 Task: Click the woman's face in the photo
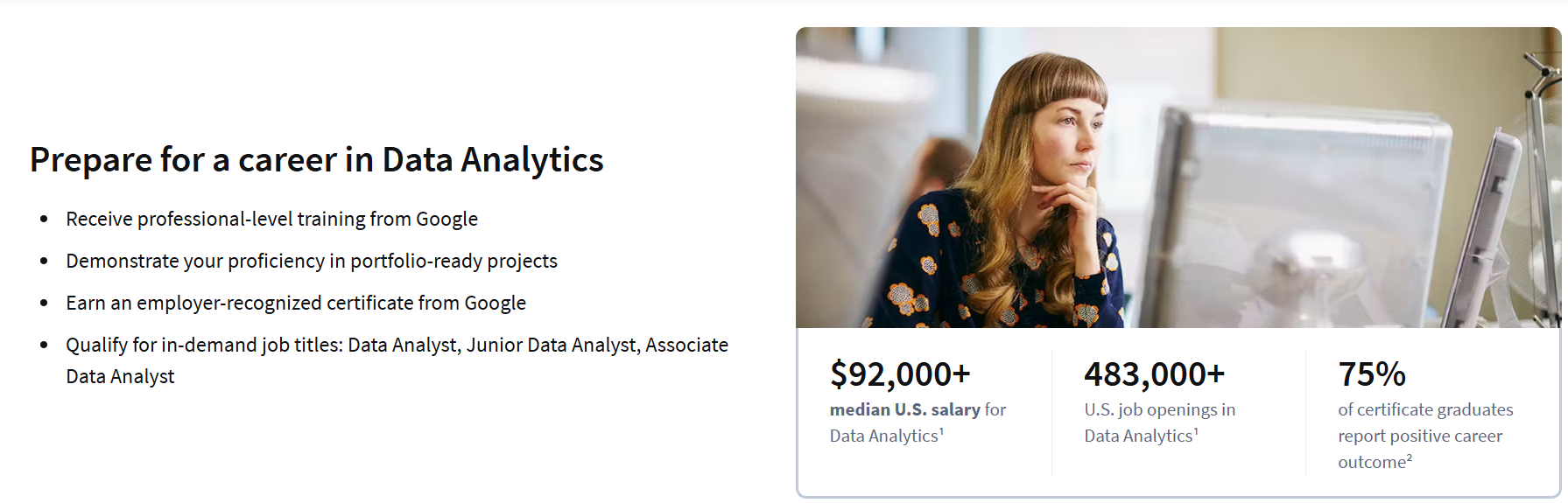[1071, 140]
